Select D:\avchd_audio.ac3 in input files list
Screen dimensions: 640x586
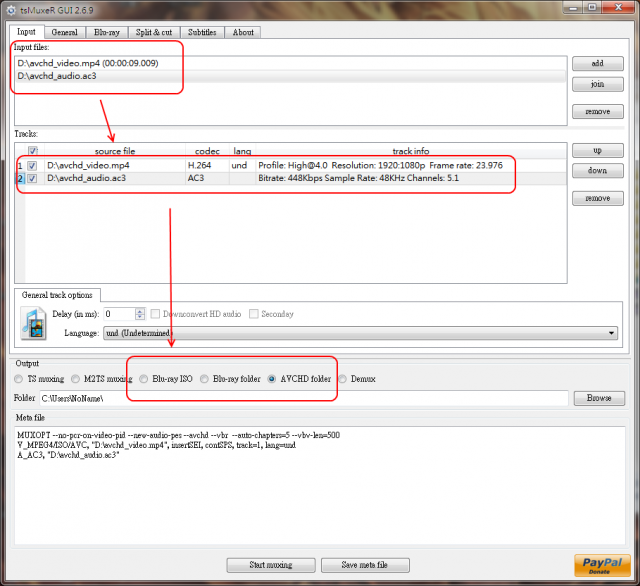[x=291, y=76]
